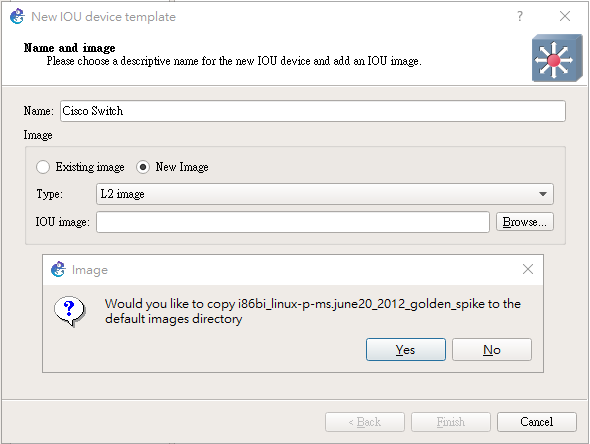Click the greyed-out Back button
The width and height of the screenshot is (590, 444).
pyautogui.click(x=365, y=422)
